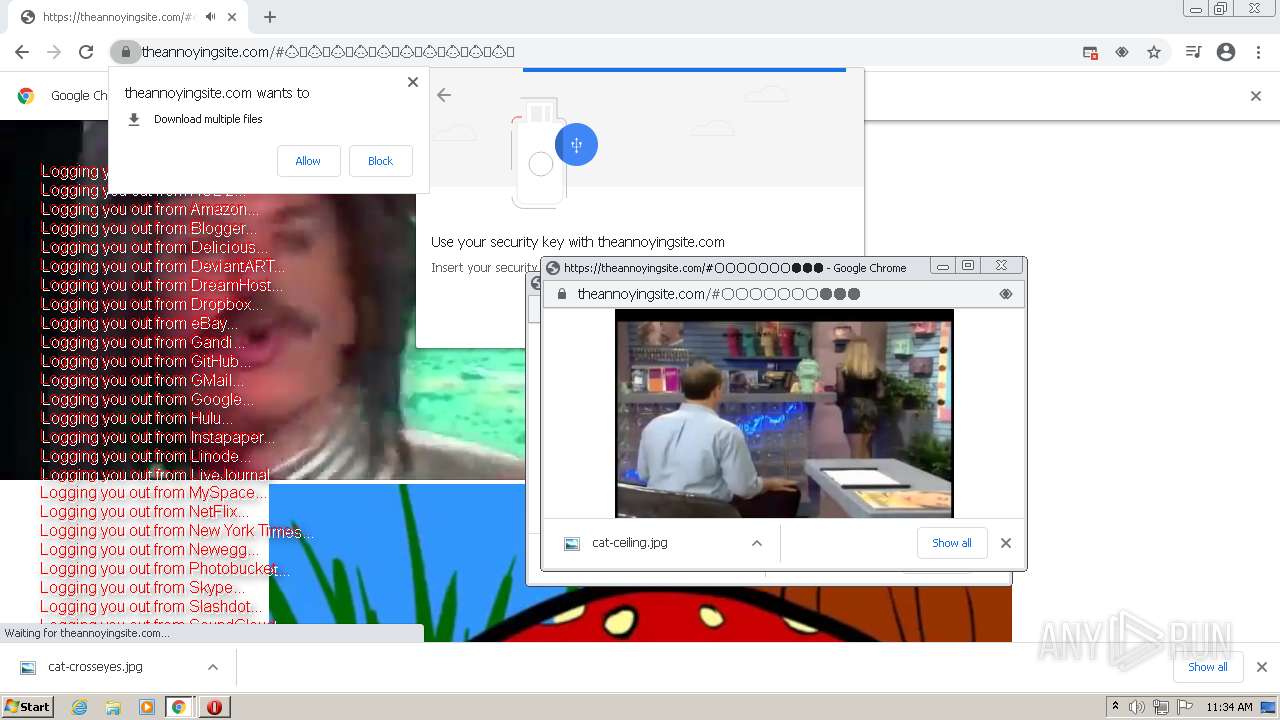Allow multiple file downloads
The height and width of the screenshot is (720, 1280).
308,161
